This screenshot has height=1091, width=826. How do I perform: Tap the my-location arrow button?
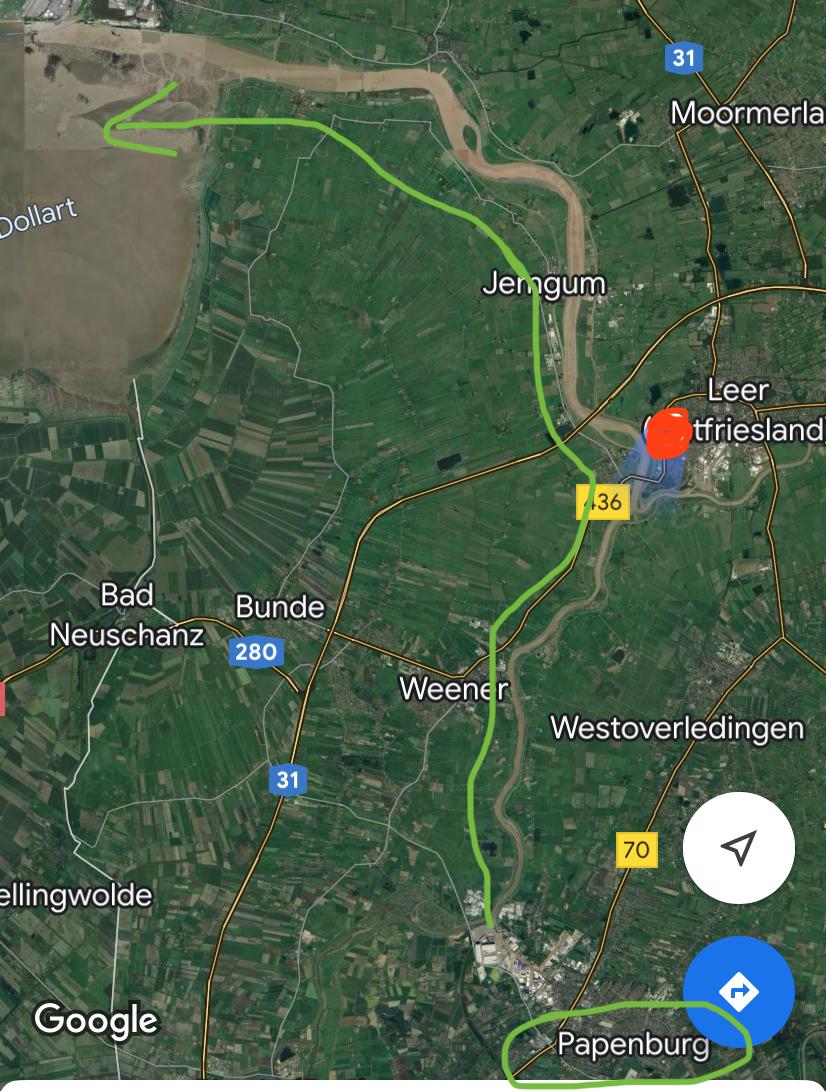click(x=738, y=847)
